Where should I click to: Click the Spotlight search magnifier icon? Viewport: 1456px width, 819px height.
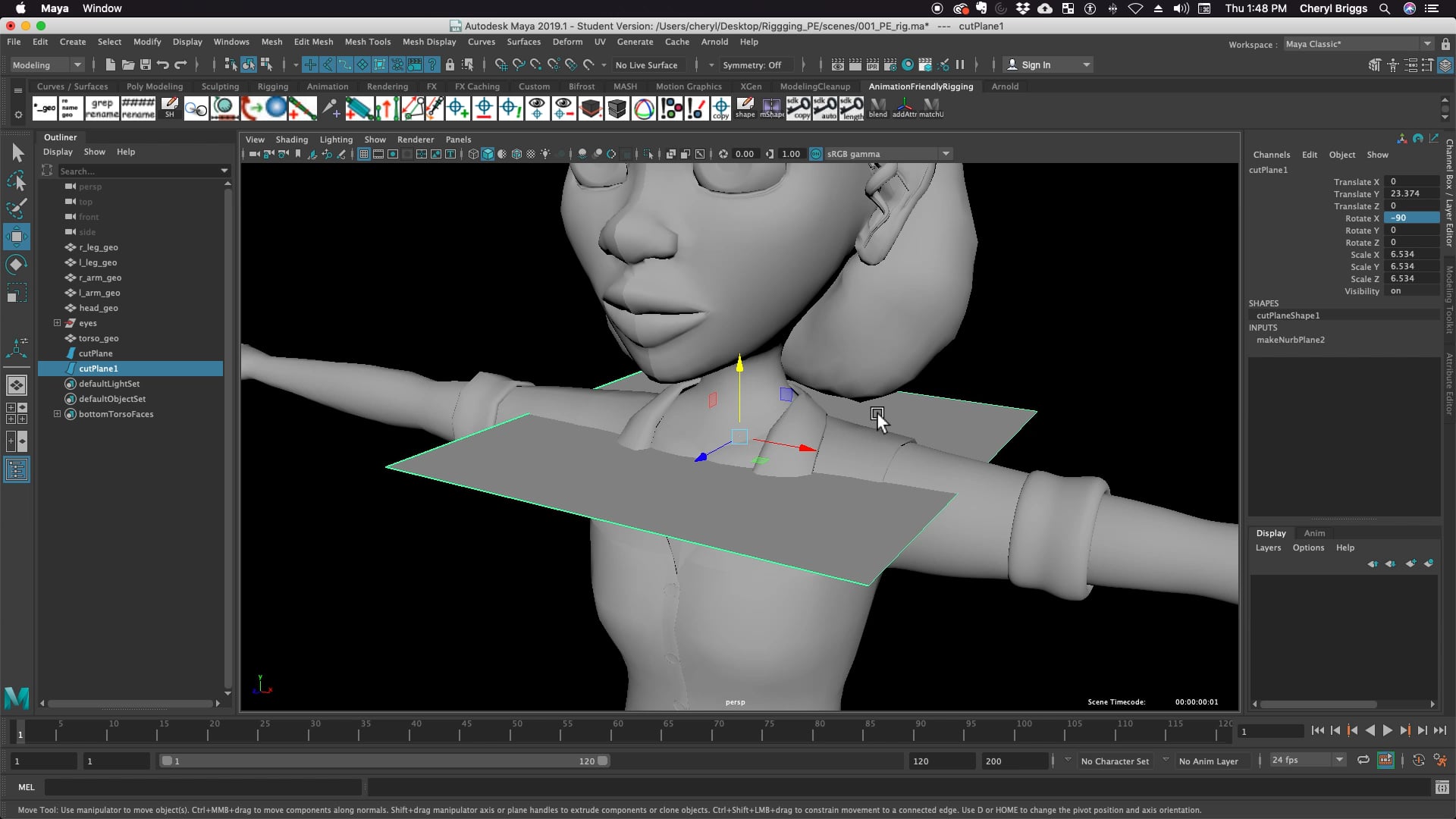tap(1385, 8)
